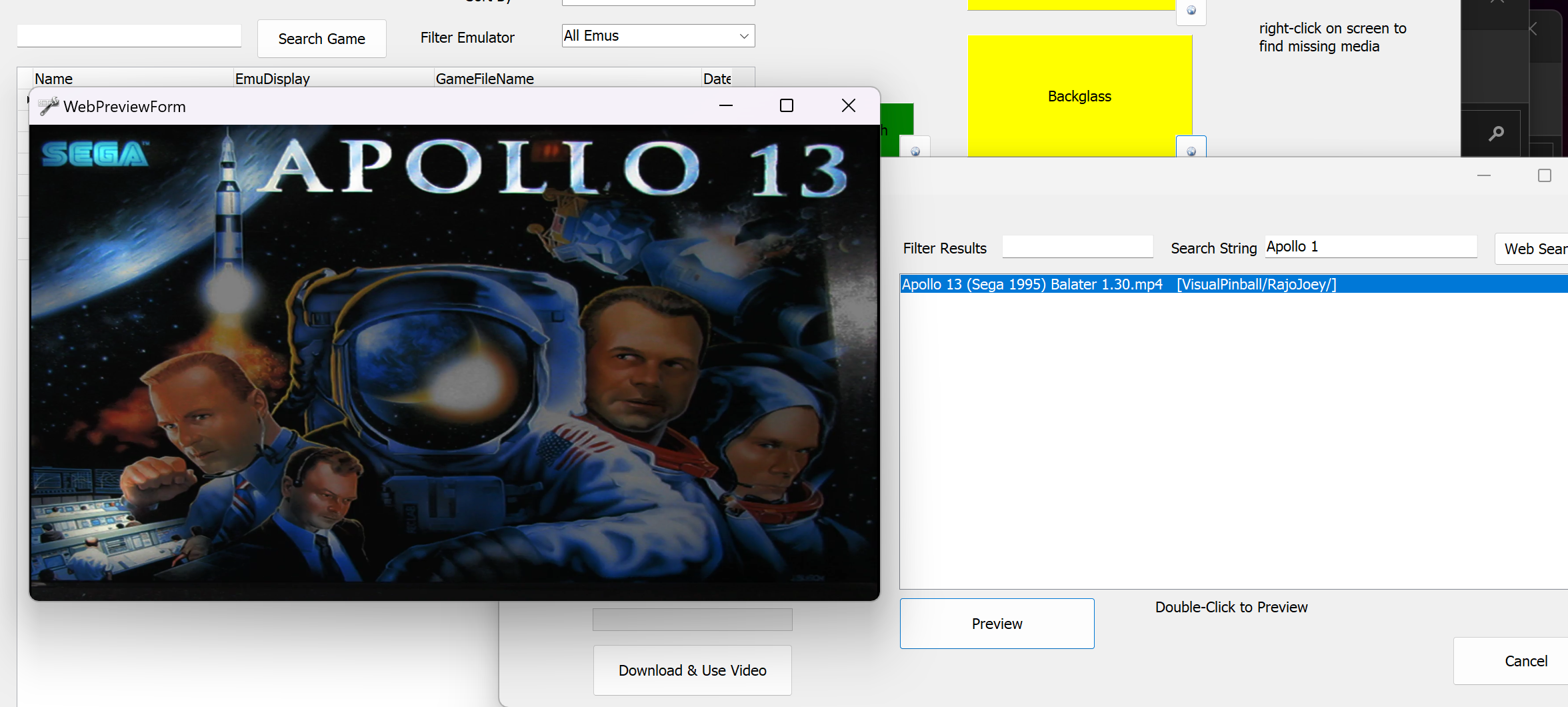Click the magnifier search icon on the dark panel

(1495, 133)
